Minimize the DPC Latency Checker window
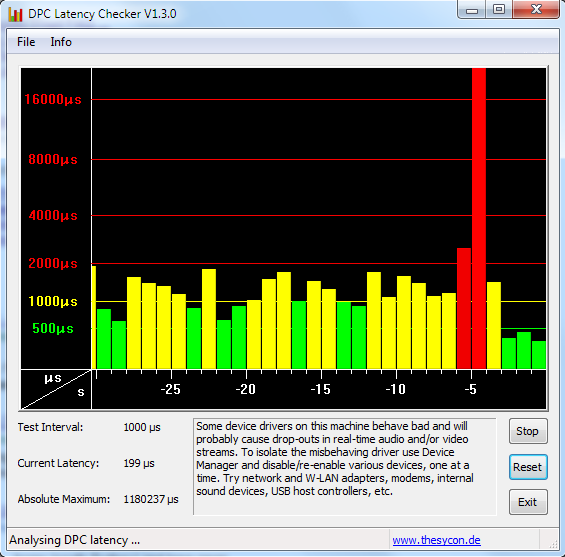Image resolution: width=565 pixels, height=557 pixels. [x=472, y=9]
